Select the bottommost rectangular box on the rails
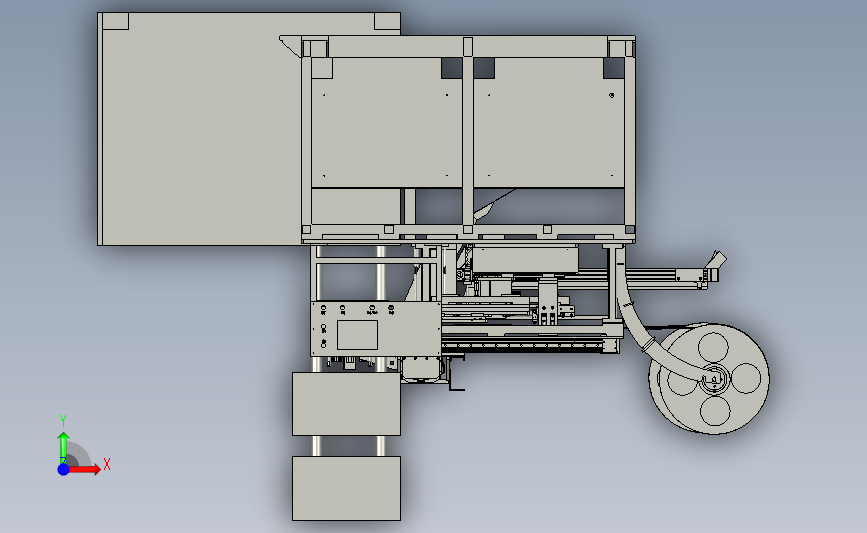The width and height of the screenshot is (867, 533). coord(346,488)
